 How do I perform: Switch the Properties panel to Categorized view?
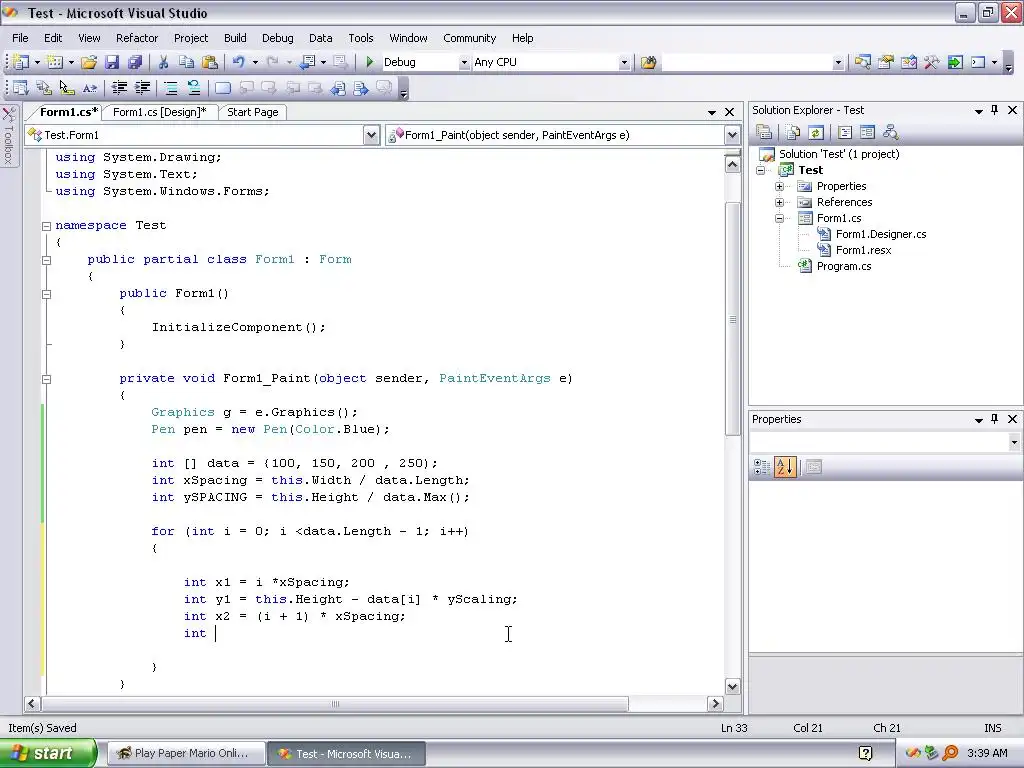pos(761,467)
